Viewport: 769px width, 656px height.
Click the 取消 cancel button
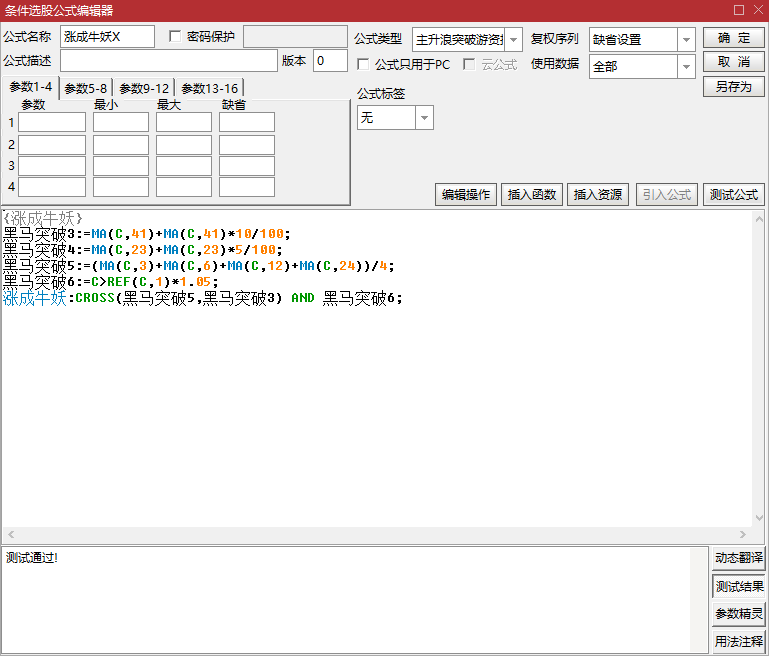[x=733, y=62]
